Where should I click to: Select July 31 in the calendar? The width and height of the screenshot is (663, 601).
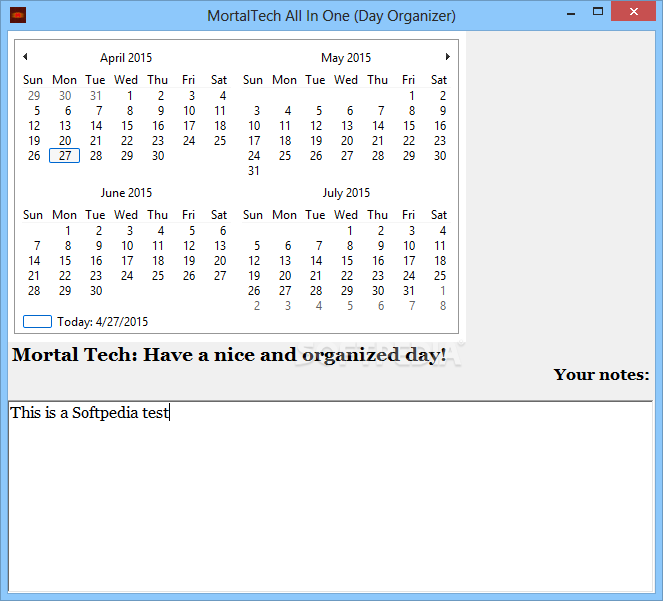point(409,291)
